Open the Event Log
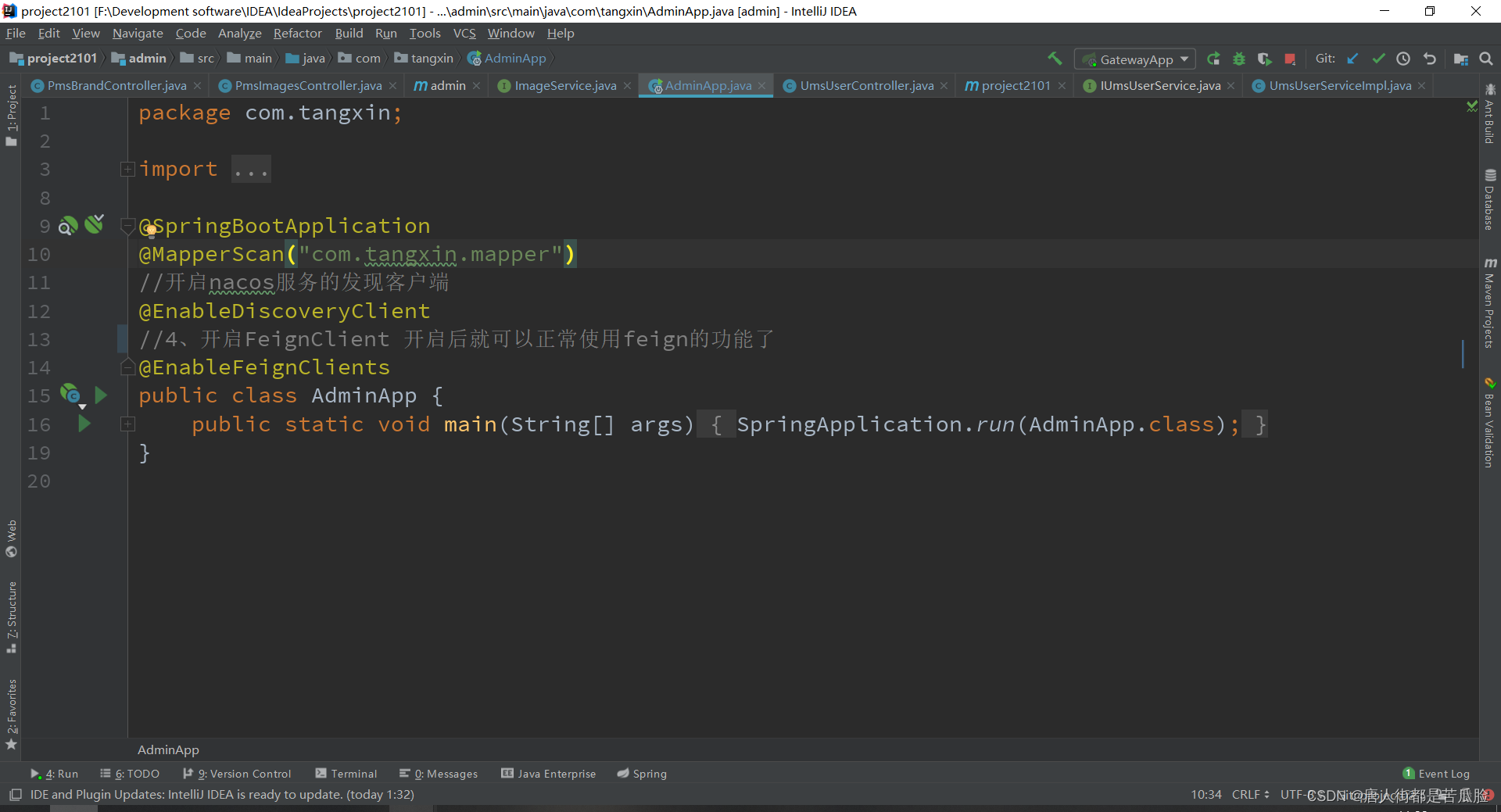 (x=1436, y=774)
